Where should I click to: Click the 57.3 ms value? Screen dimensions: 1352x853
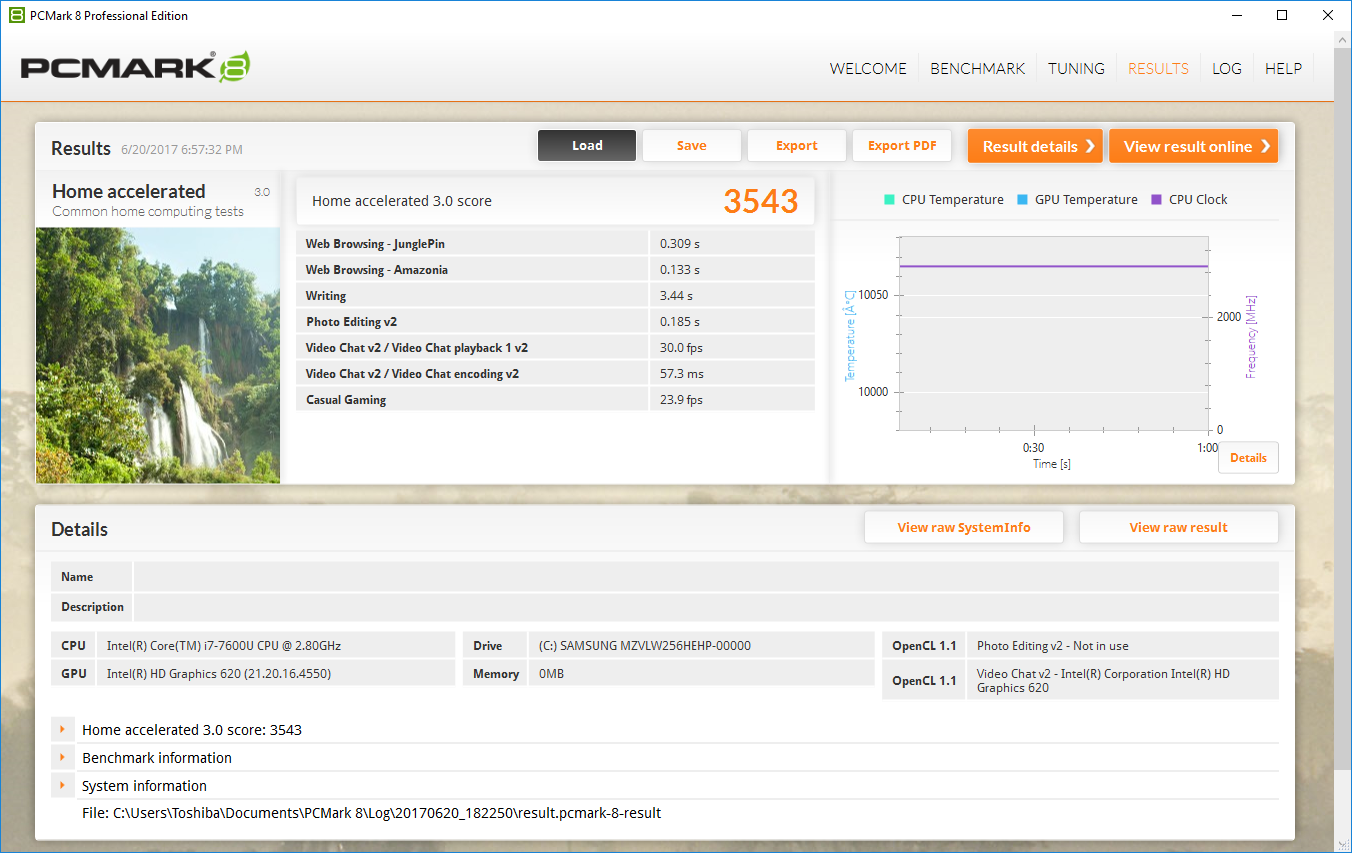pos(682,373)
